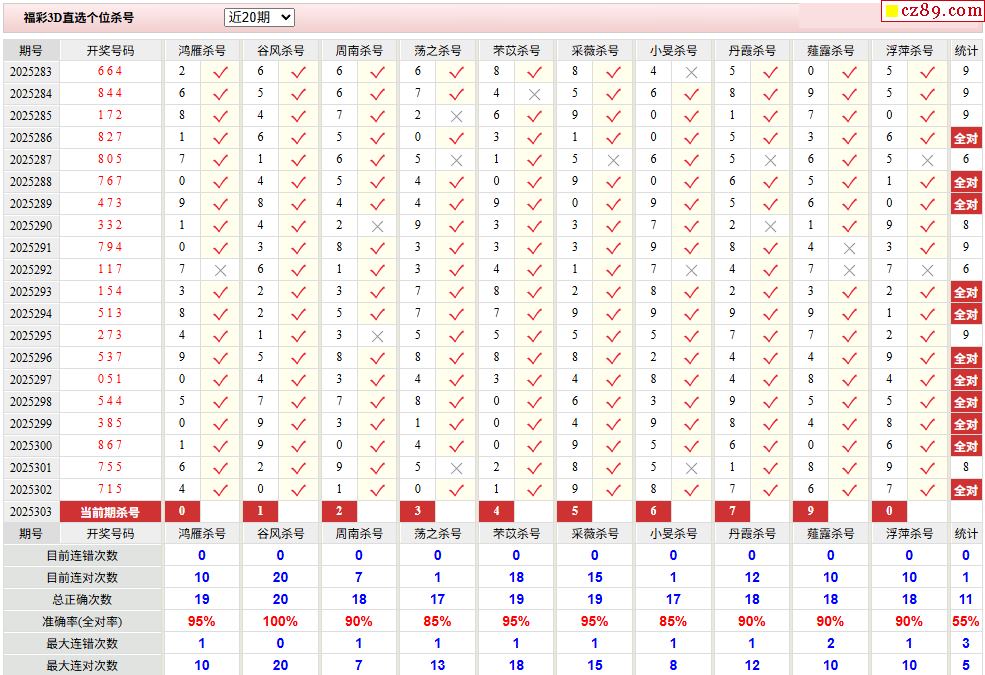Open the 近20期 period range dropdown
The image size is (985, 675).
(x=259, y=17)
